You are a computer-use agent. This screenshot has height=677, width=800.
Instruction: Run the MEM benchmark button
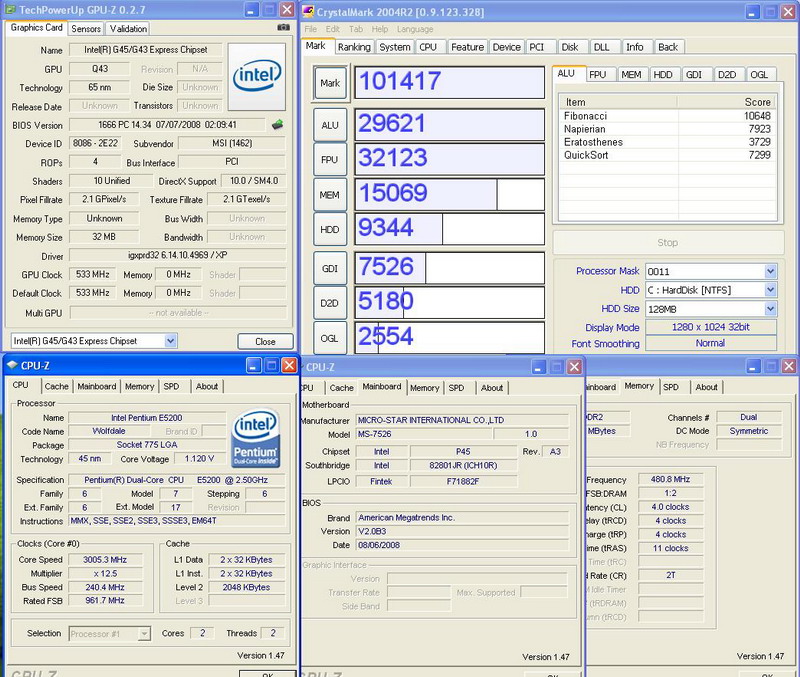point(330,195)
